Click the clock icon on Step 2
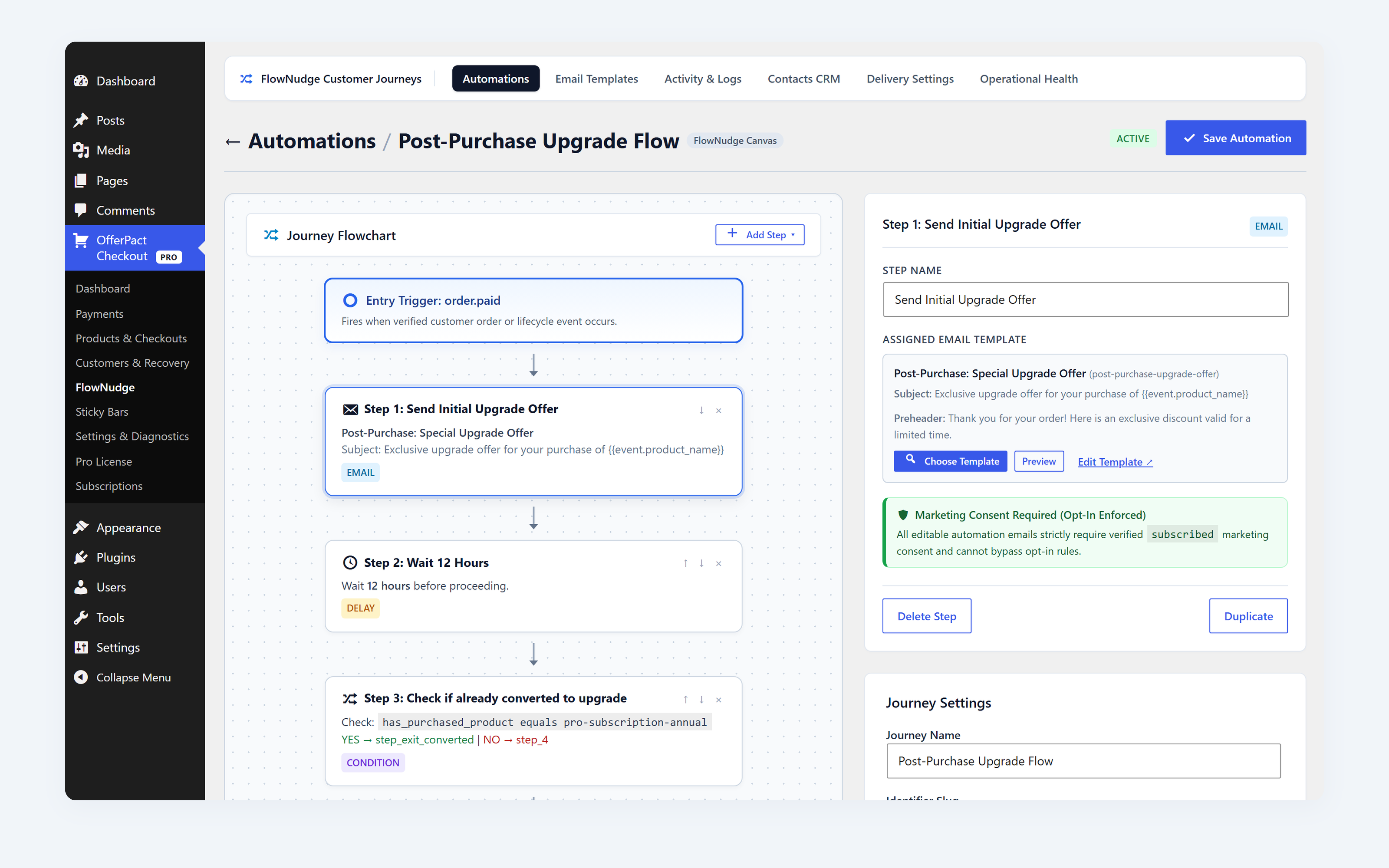The width and height of the screenshot is (1389, 868). point(350,562)
